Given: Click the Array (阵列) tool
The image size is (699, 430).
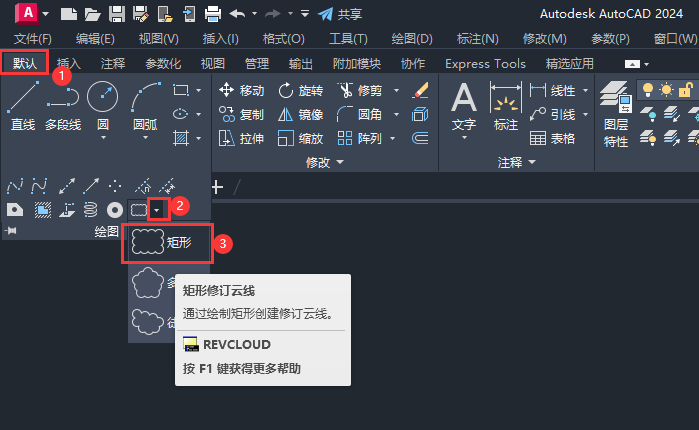Looking at the screenshot, I should (x=360, y=139).
